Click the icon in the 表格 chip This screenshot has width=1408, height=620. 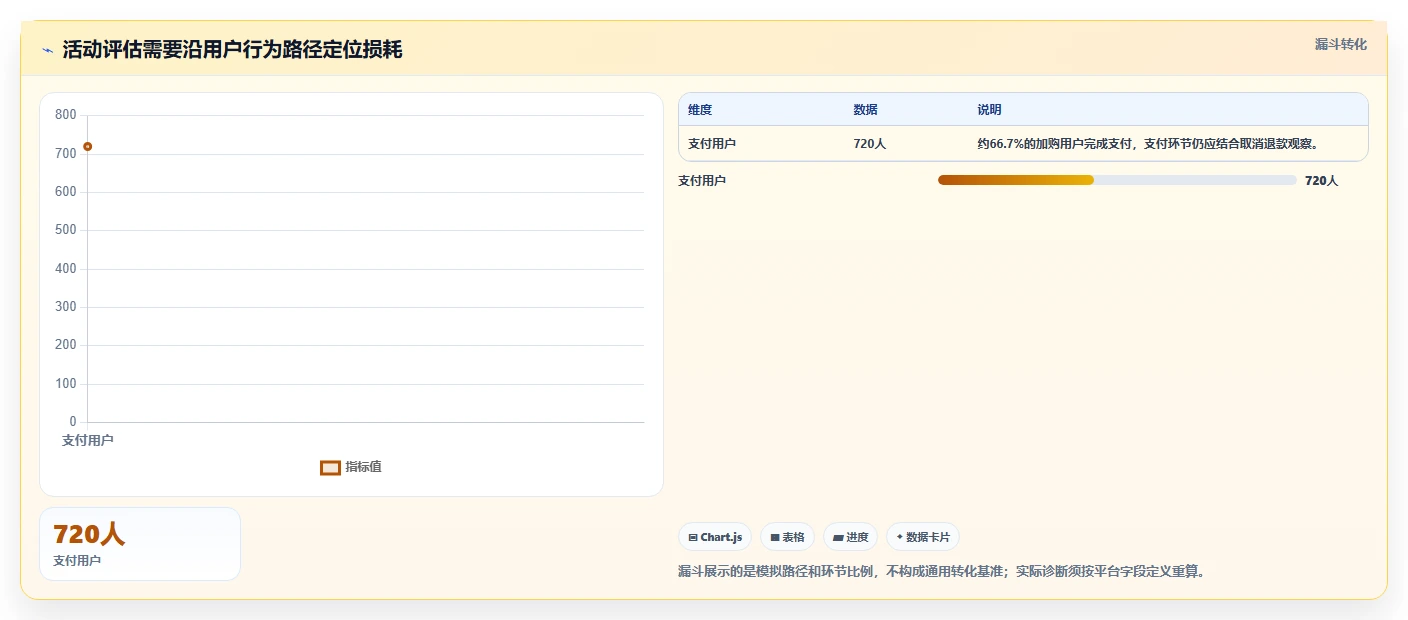point(775,538)
